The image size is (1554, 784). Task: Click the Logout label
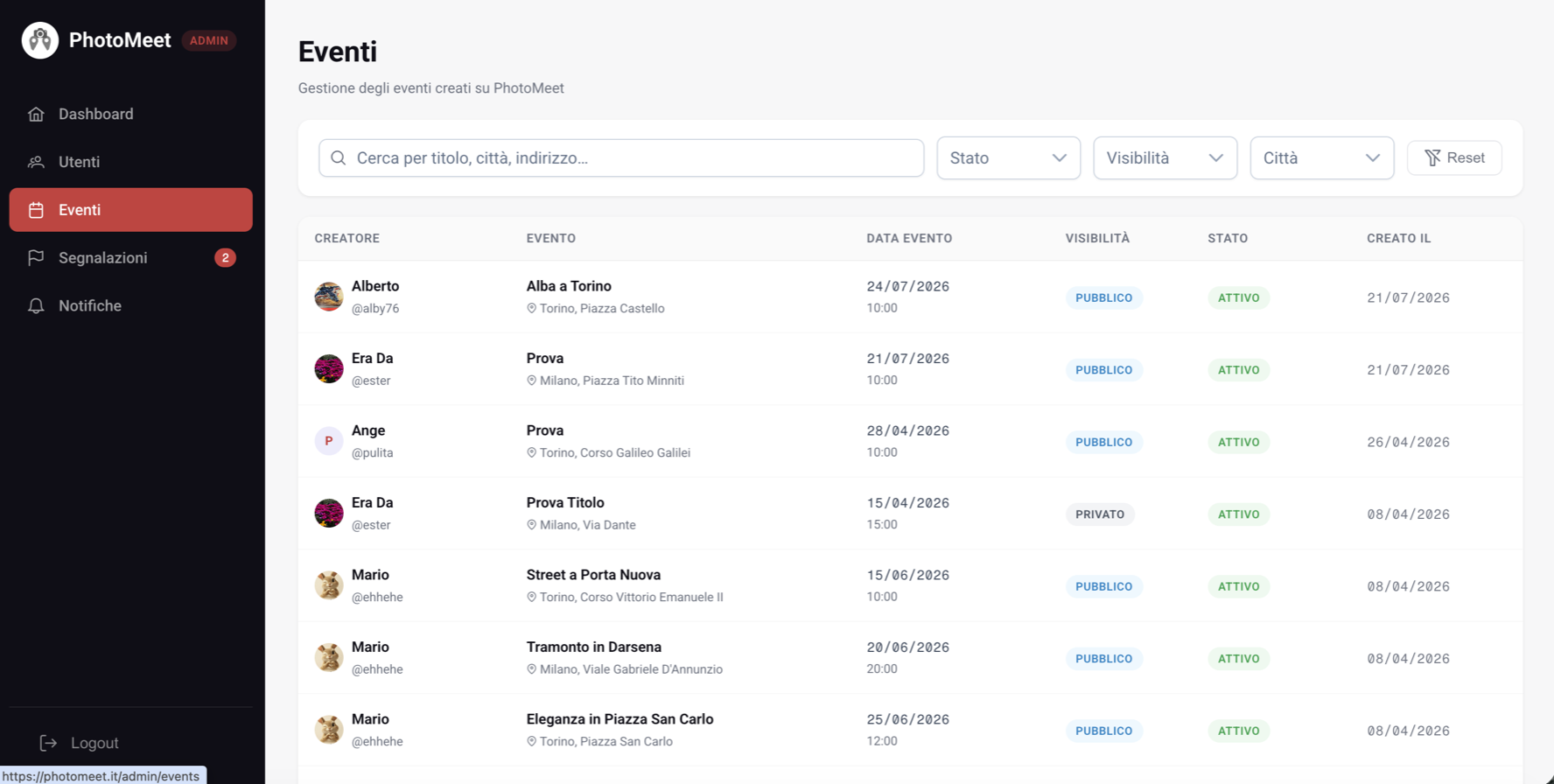pos(94,743)
